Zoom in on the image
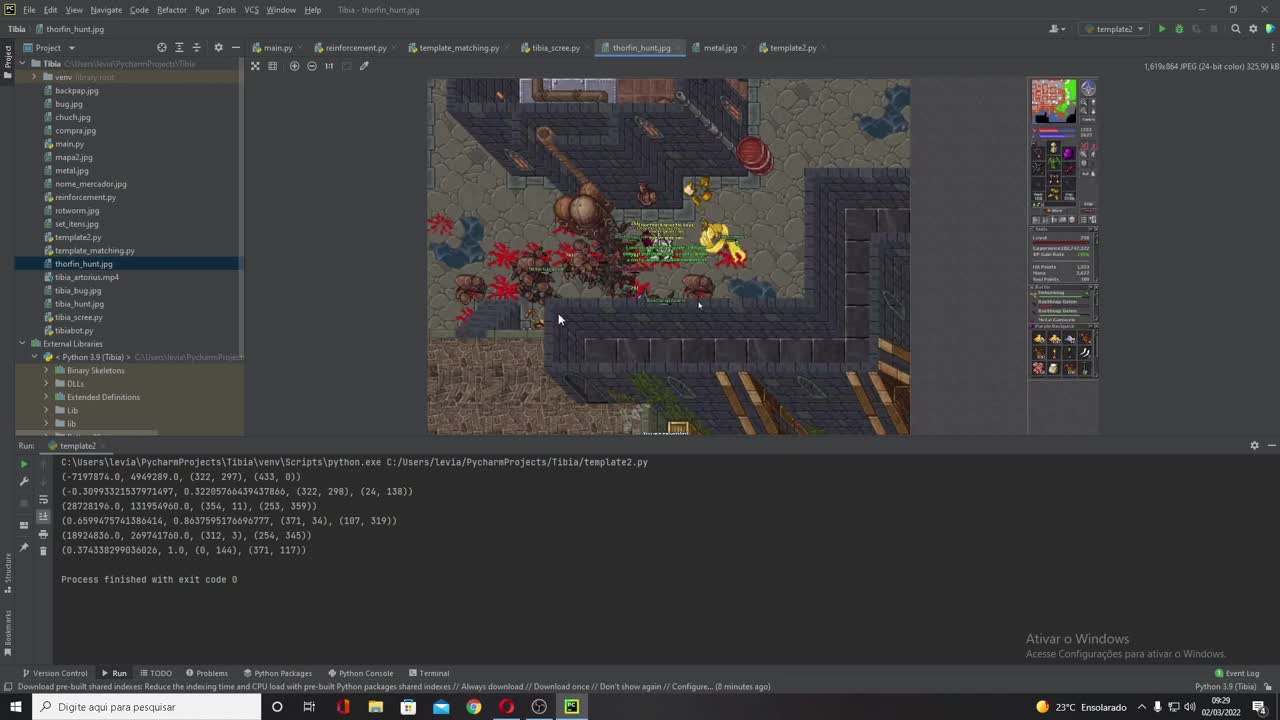The width and height of the screenshot is (1280, 720). (294, 66)
